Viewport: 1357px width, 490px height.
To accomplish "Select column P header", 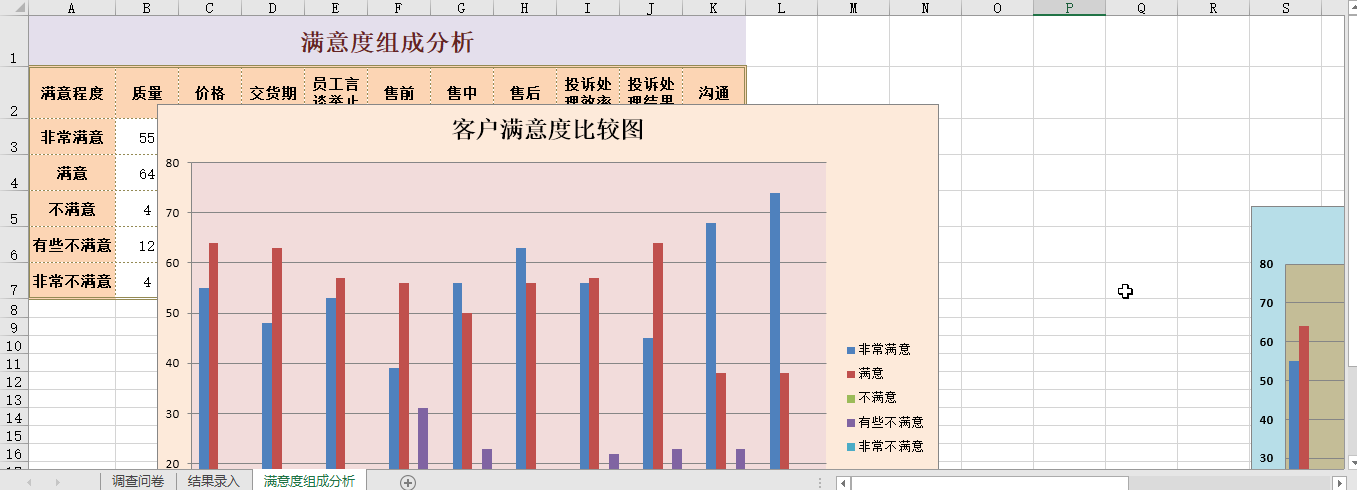I will [x=1069, y=8].
